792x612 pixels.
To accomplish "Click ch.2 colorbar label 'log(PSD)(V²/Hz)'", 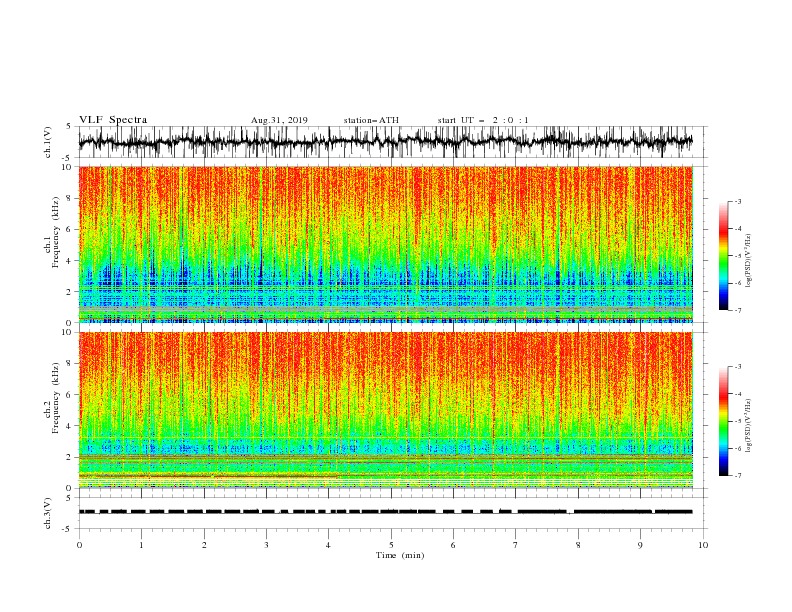I will 749,425.
